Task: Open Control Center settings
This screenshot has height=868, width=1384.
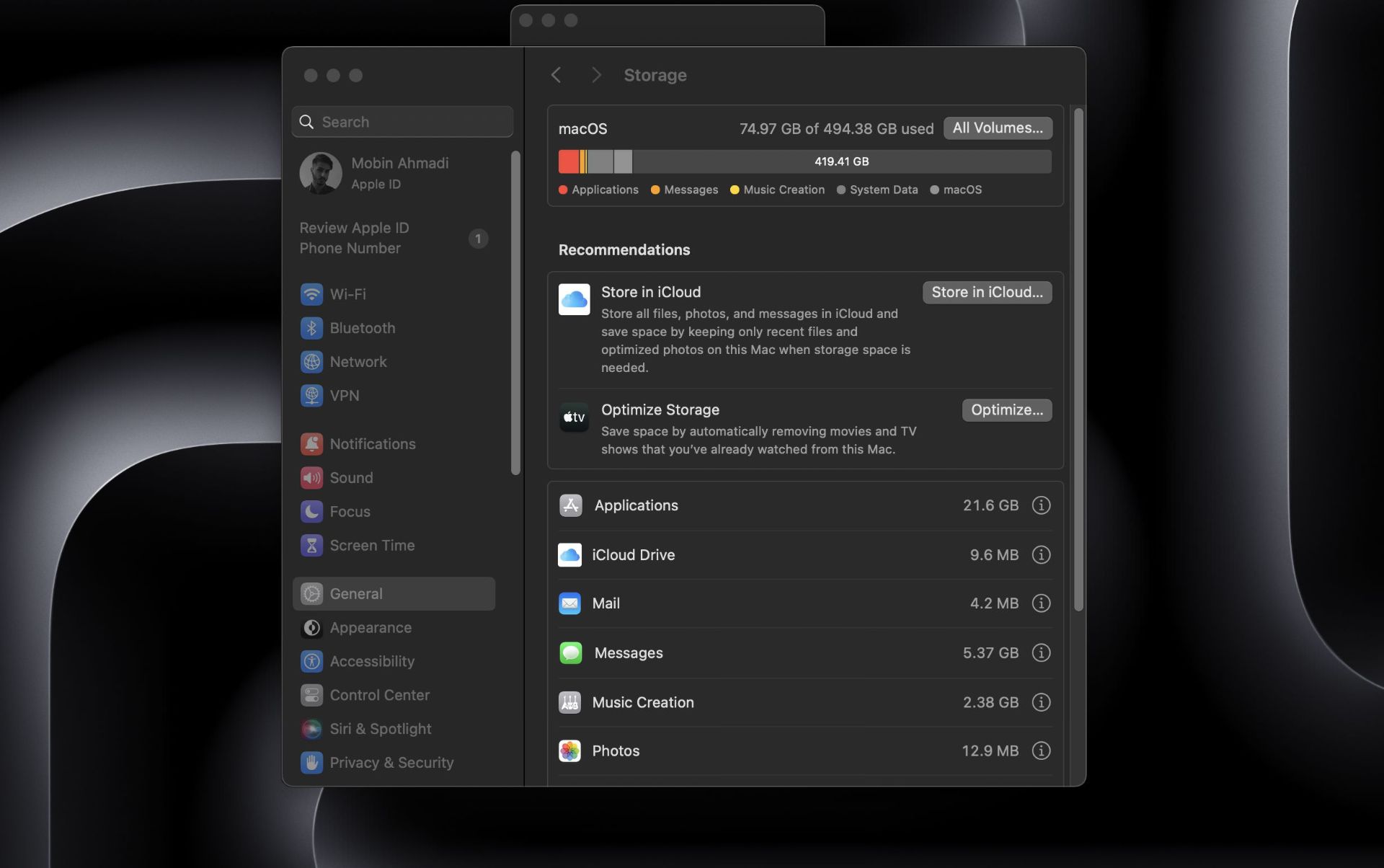Action: [379, 696]
